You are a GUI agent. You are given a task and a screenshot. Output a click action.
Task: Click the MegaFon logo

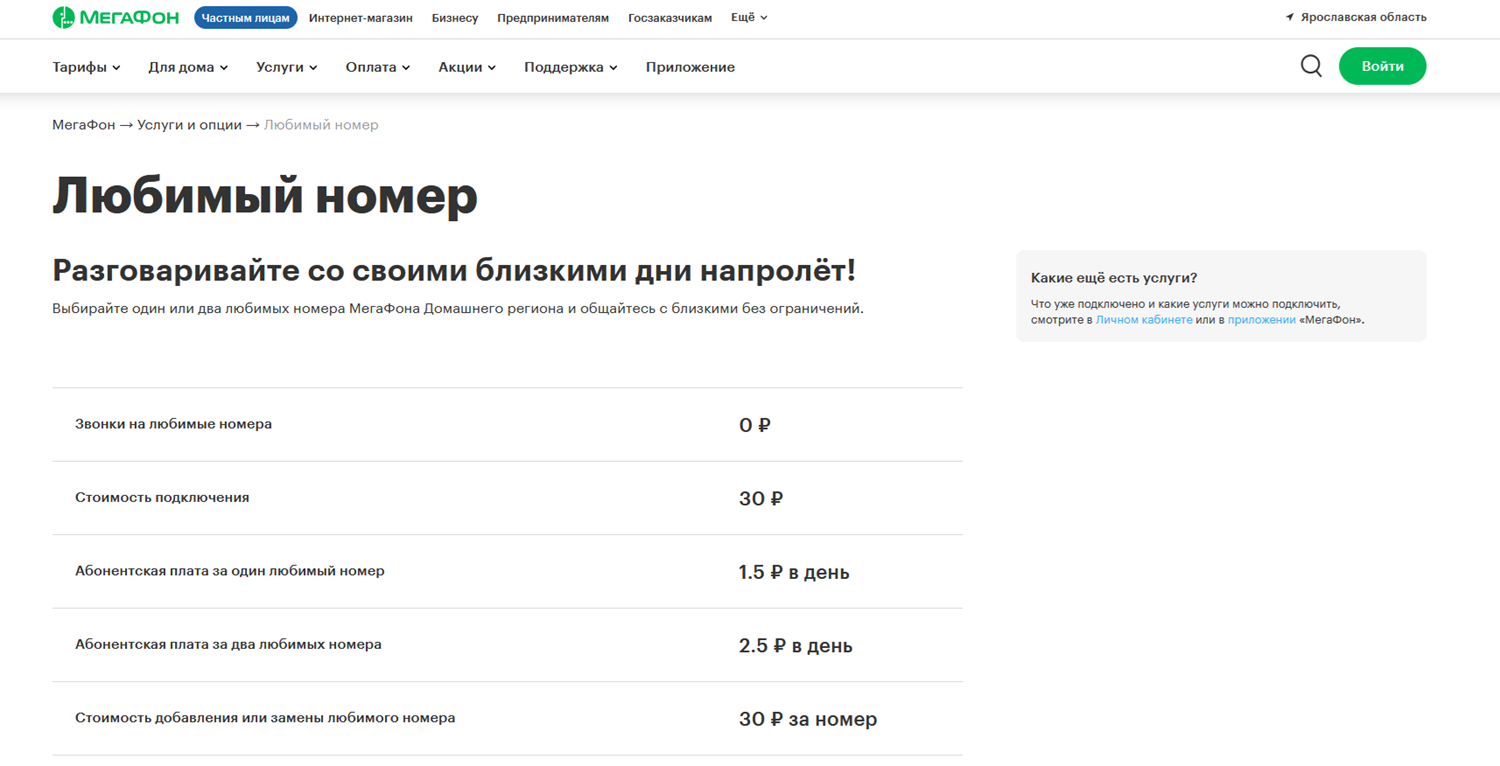pos(115,17)
